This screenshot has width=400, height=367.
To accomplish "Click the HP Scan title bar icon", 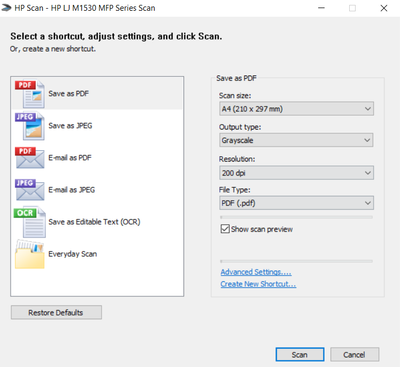I will click(x=6, y=8).
